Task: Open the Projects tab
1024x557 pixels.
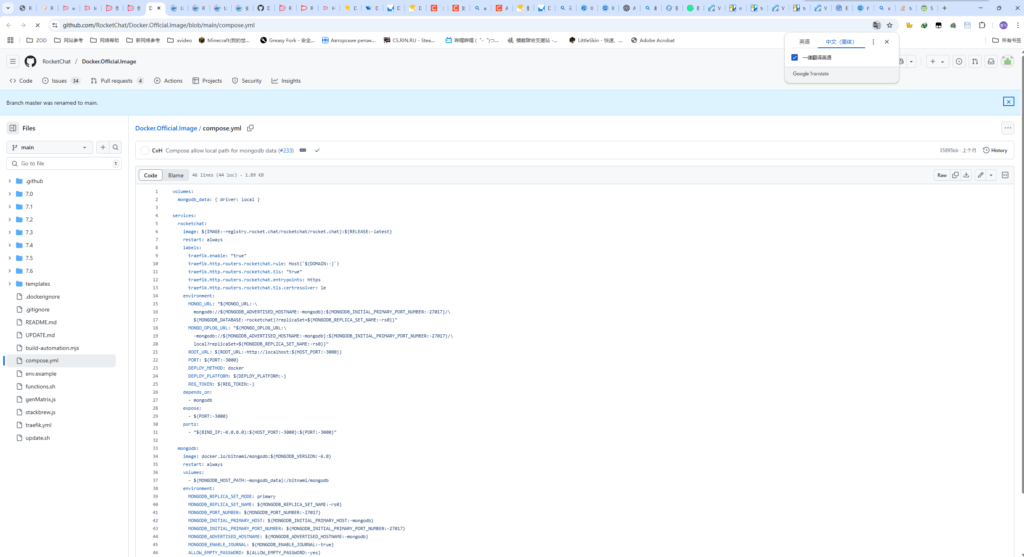Action: (207, 81)
